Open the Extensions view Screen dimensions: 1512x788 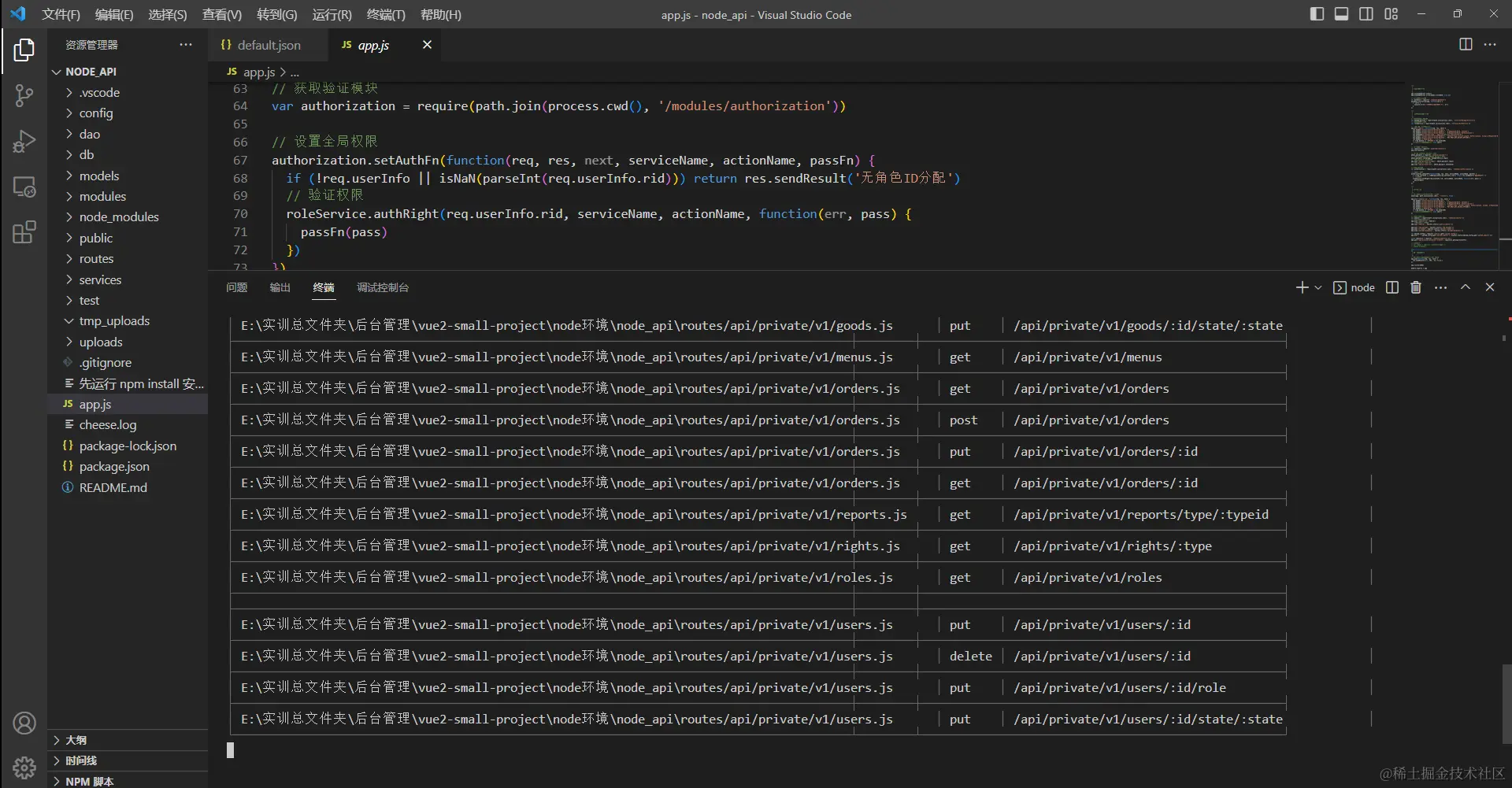click(x=24, y=232)
